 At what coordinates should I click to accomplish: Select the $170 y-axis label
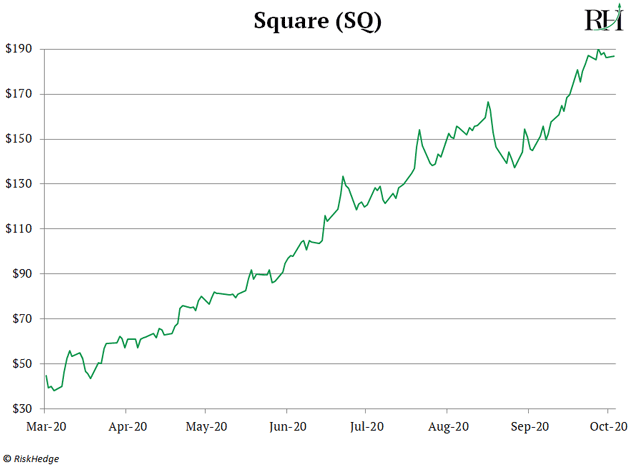[18, 94]
